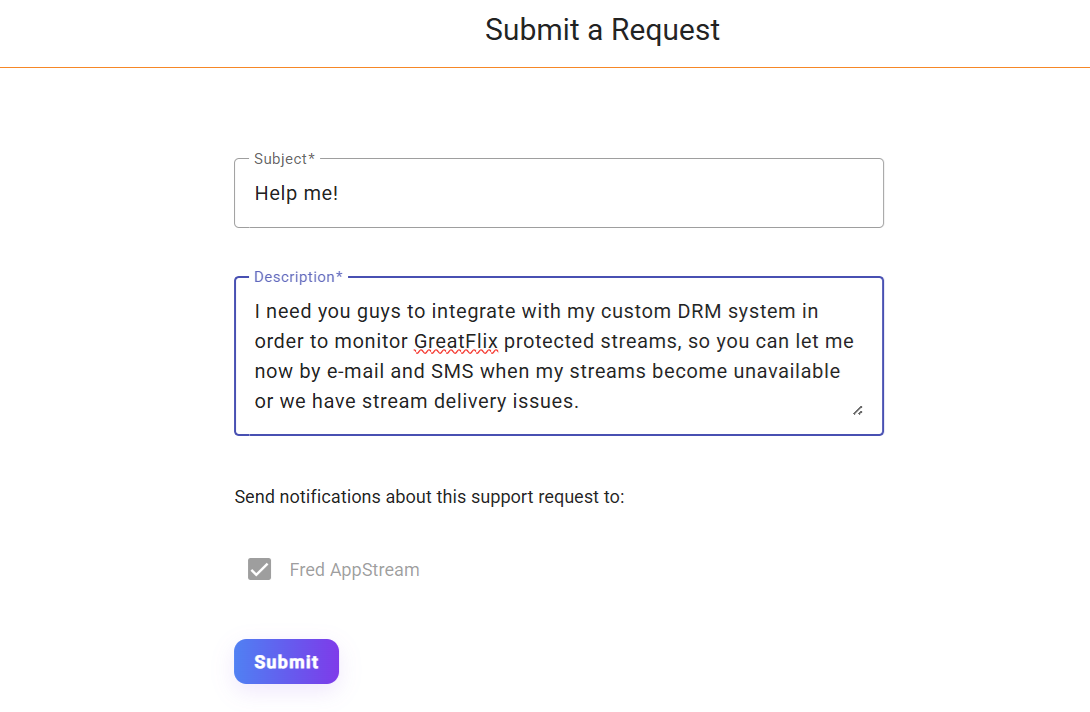The width and height of the screenshot is (1090, 712).
Task: Click the checkmark inside the notifications checkbox
Action: (x=258, y=569)
